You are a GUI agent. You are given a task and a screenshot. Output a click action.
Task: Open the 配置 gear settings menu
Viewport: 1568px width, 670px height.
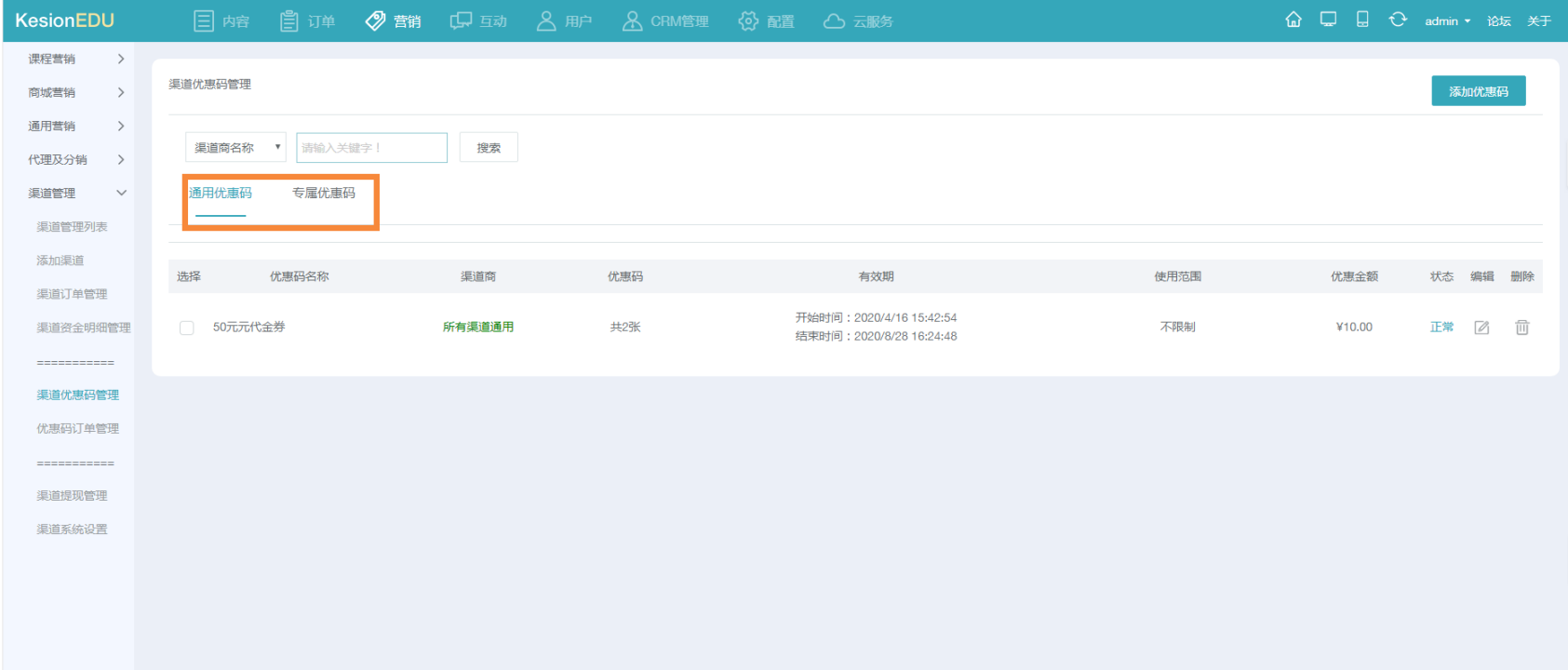tap(766, 20)
